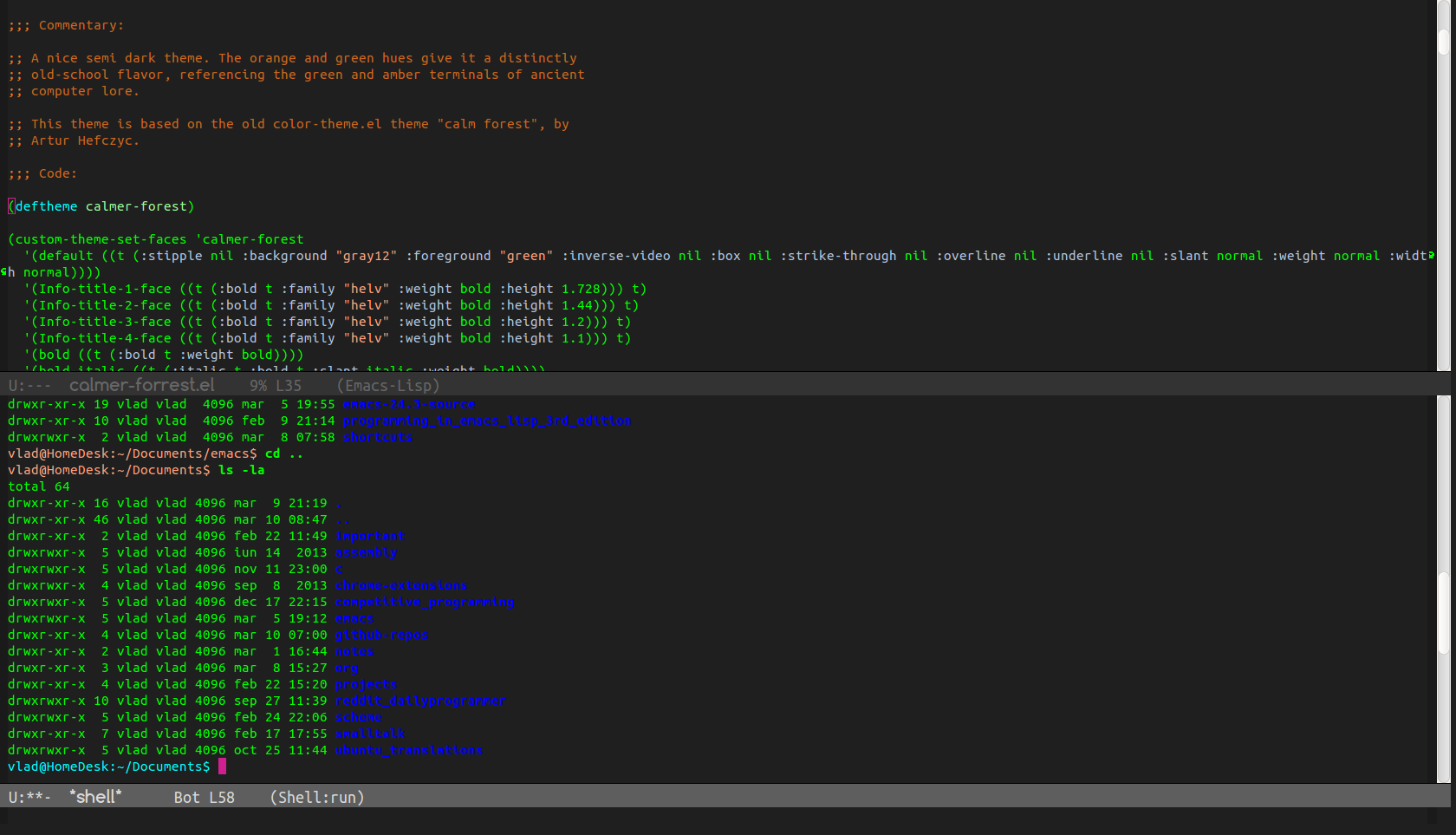Click the 1.44 height value

pos(577,305)
